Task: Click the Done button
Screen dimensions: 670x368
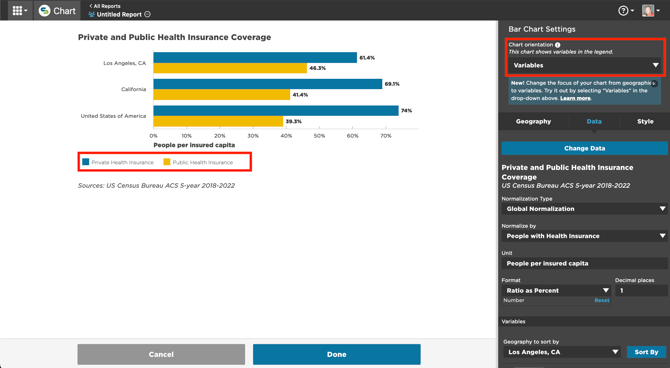Action: click(x=337, y=354)
